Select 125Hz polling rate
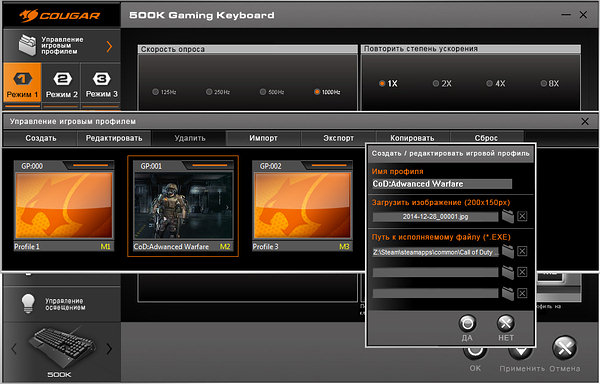Screen dimensions: 600x384 [155, 92]
